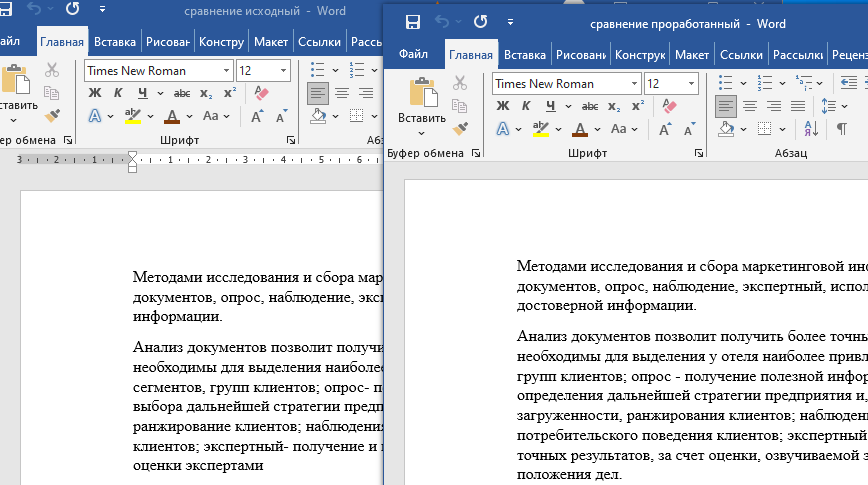Click the Вставить paste icon in проработанный window

tap(422, 92)
